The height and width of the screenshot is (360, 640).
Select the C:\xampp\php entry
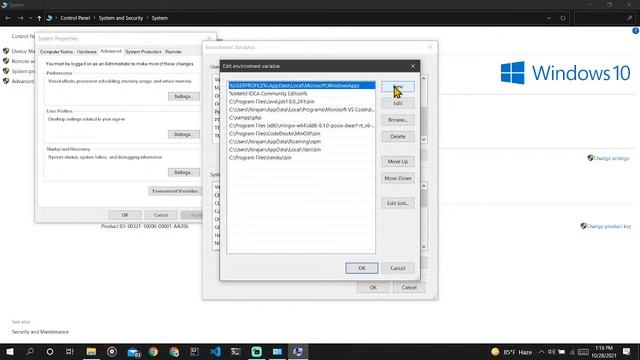click(x=302, y=118)
